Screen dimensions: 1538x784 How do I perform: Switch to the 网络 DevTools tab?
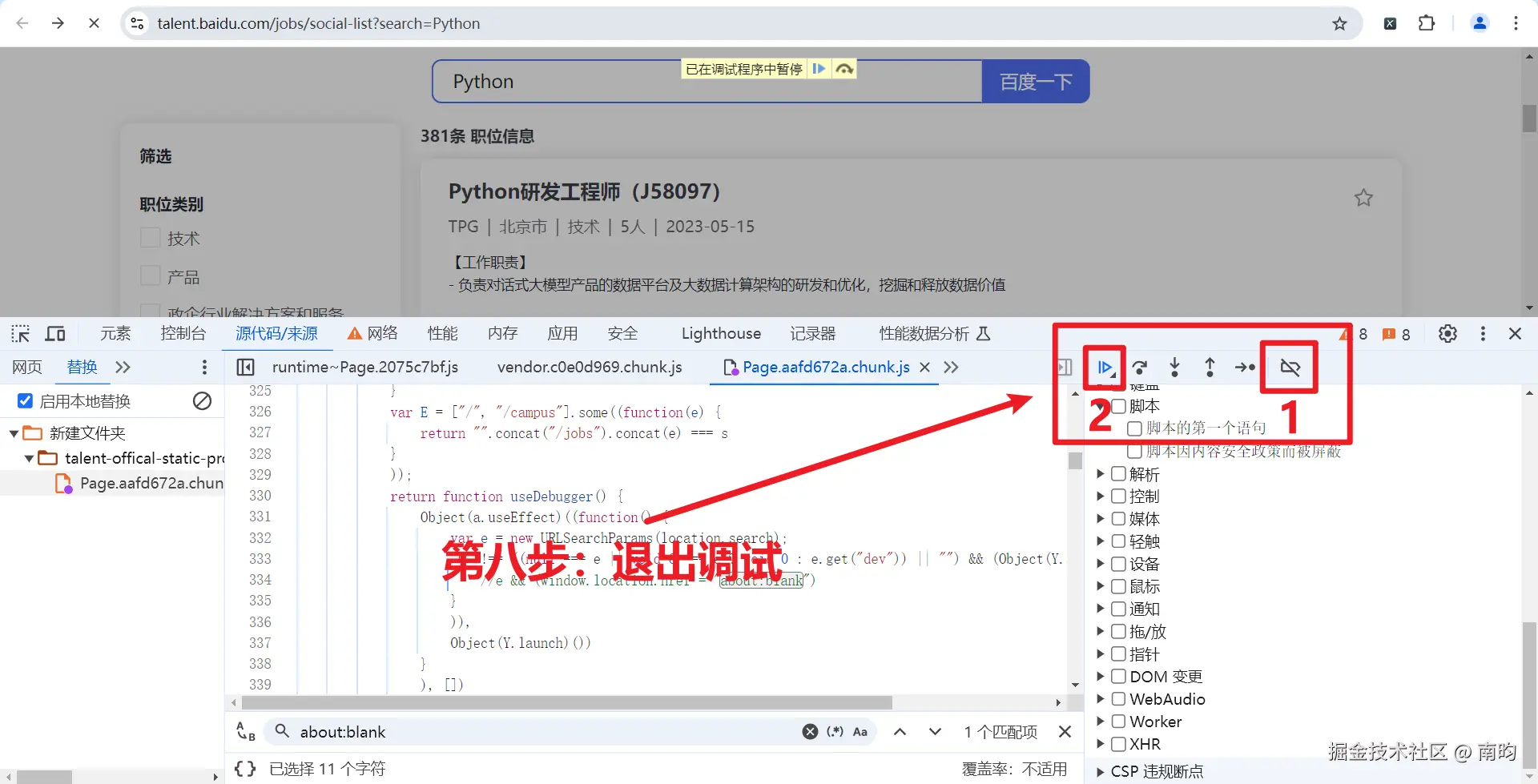(381, 334)
